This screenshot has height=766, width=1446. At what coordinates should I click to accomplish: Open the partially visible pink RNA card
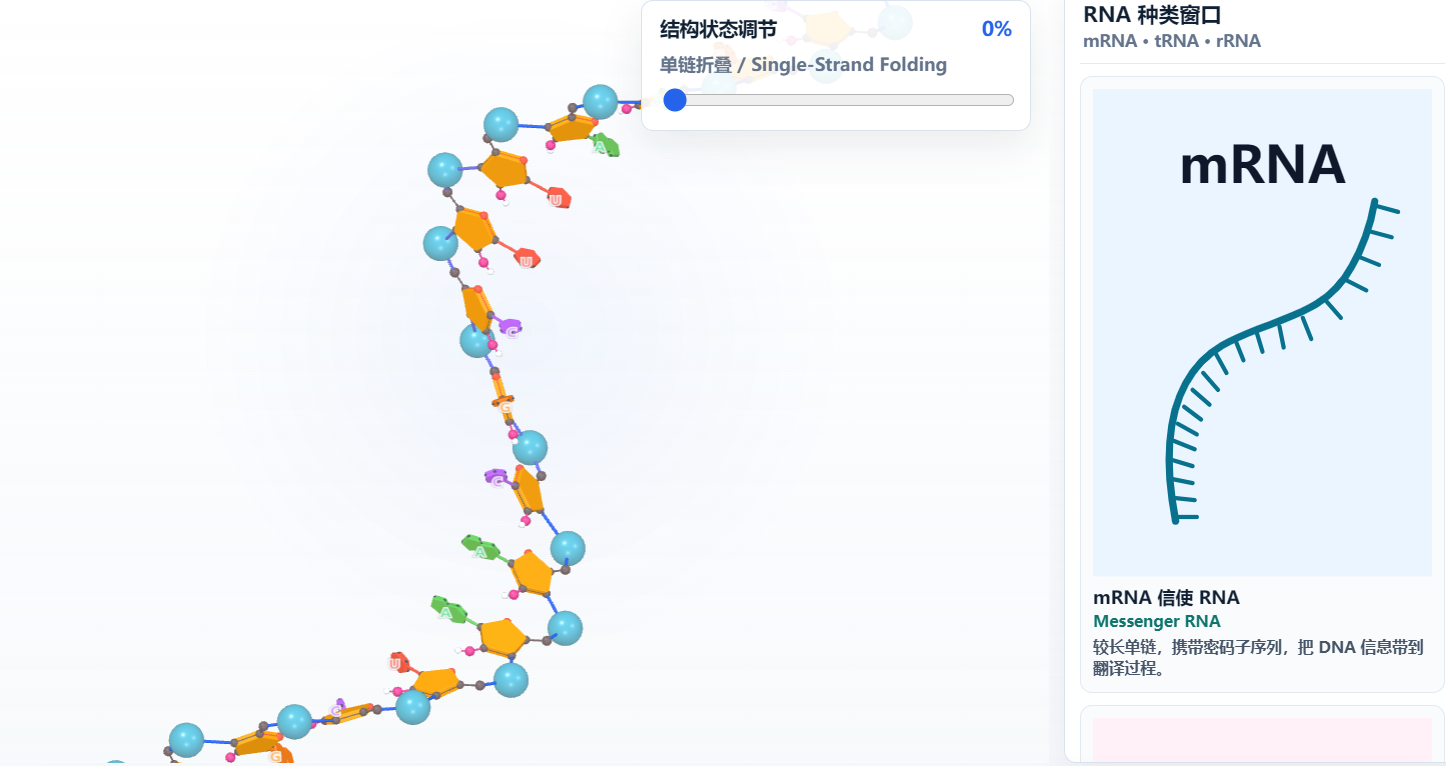[1262, 738]
